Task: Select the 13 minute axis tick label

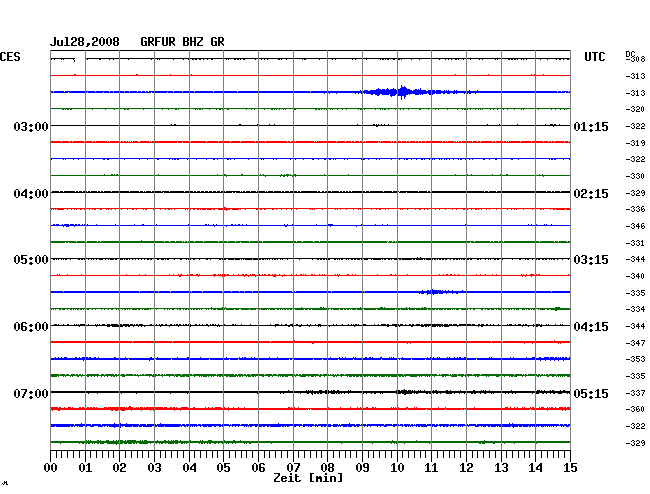Action: (x=501, y=467)
